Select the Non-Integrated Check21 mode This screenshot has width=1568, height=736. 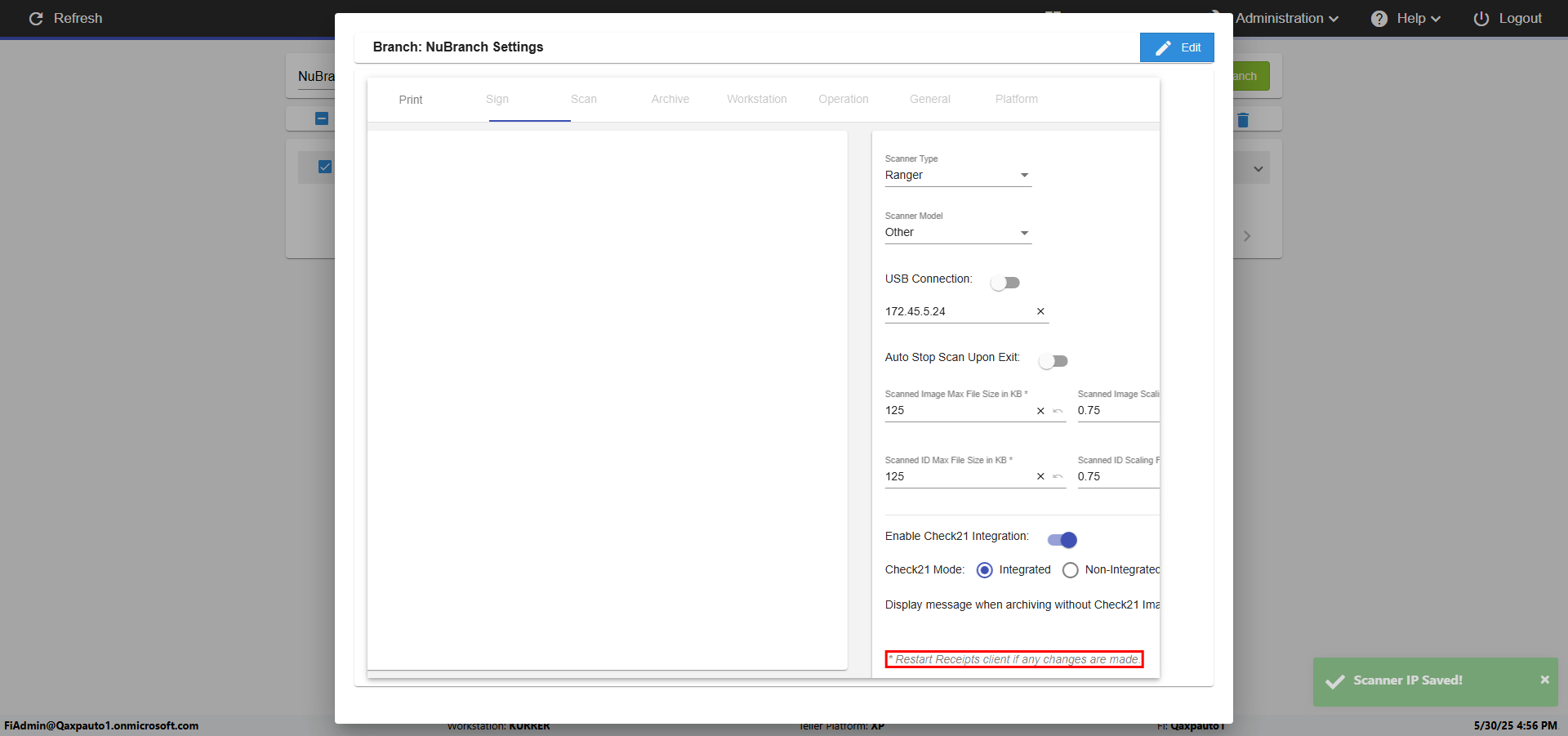coord(1071,570)
